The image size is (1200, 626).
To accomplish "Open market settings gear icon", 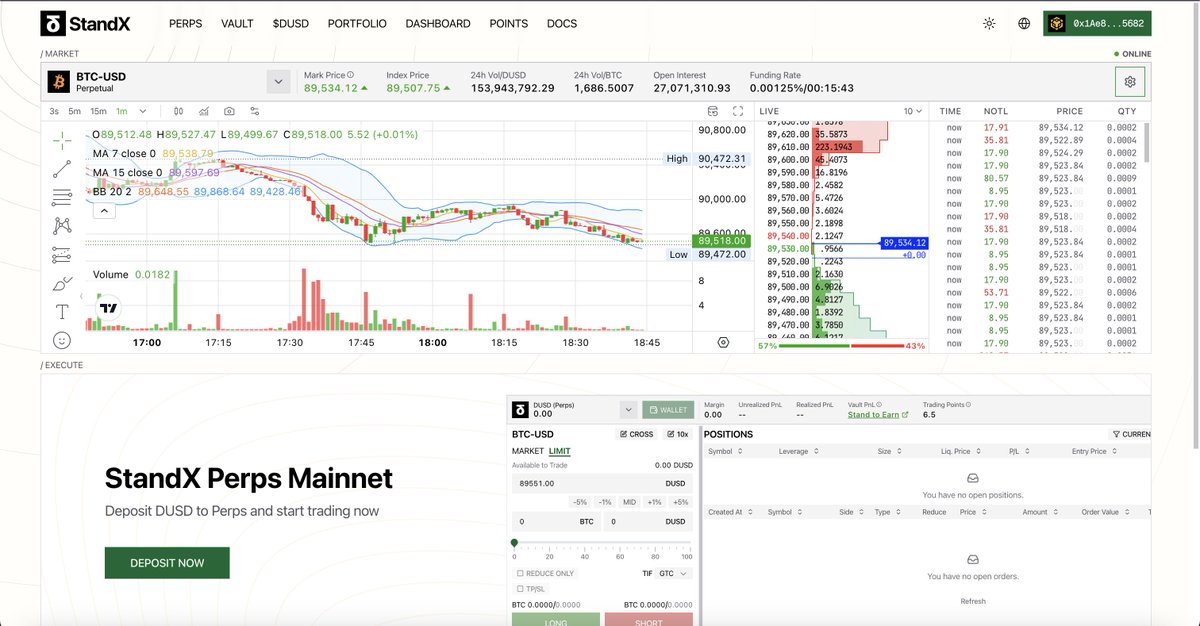I will [1130, 82].
